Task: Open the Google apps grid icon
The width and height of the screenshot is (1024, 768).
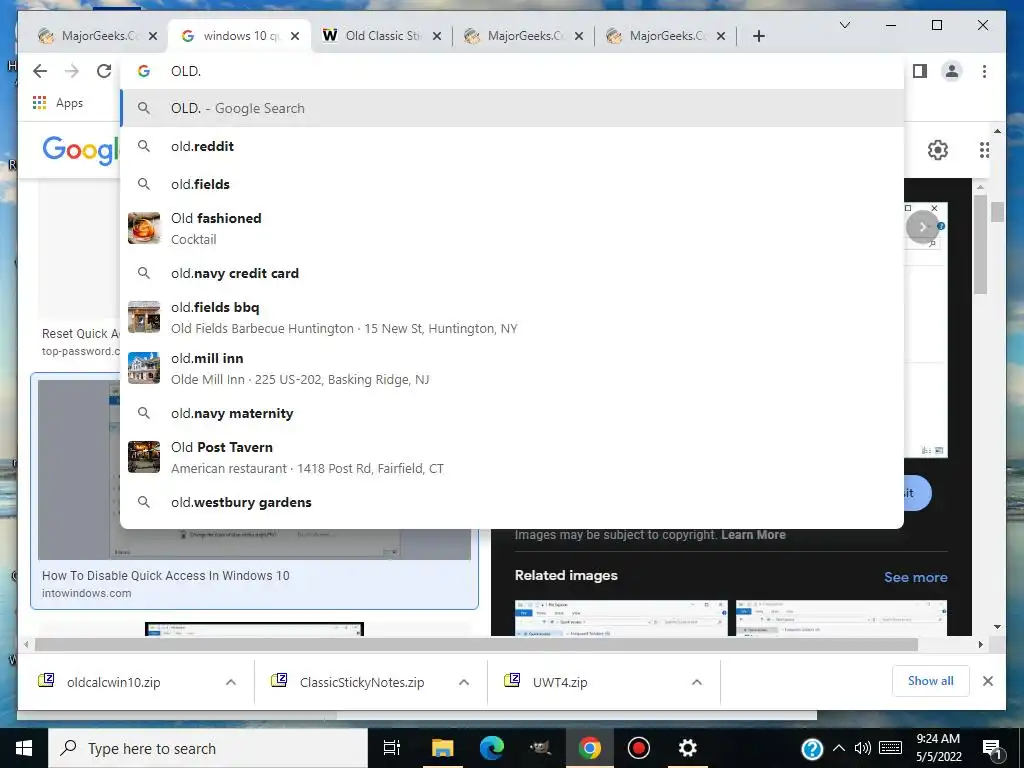Action: [984, 150]
